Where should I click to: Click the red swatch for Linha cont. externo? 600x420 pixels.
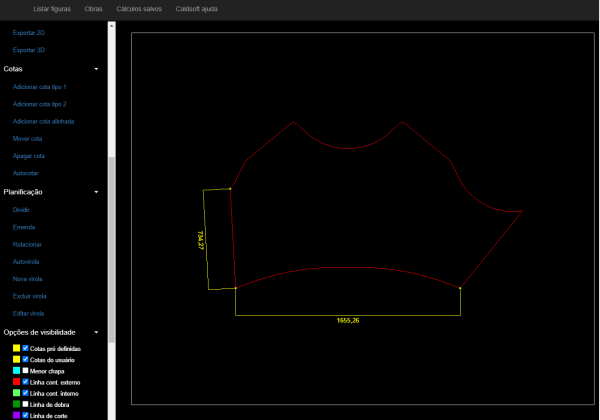point(16,382)
